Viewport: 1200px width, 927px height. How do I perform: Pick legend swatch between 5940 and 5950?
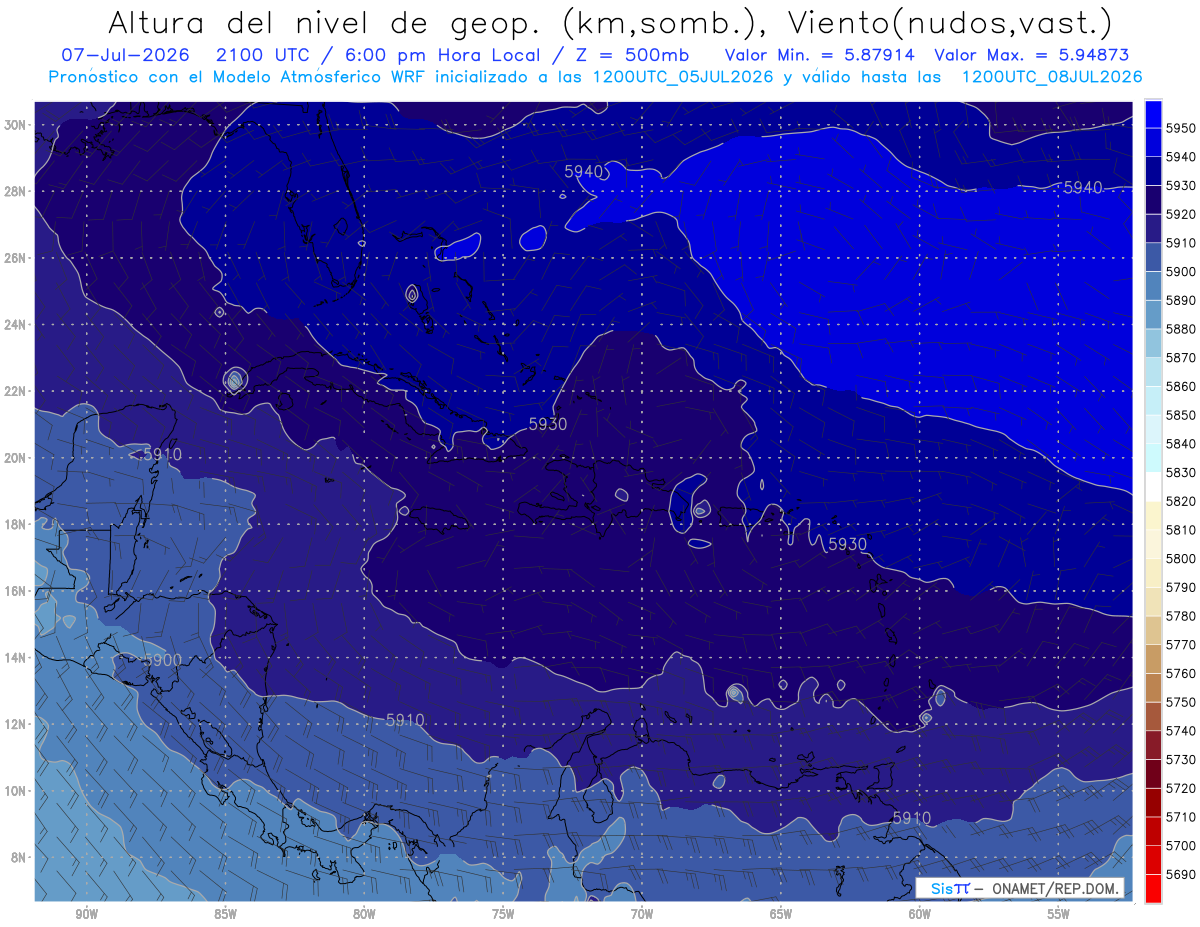coord(1153,142)
